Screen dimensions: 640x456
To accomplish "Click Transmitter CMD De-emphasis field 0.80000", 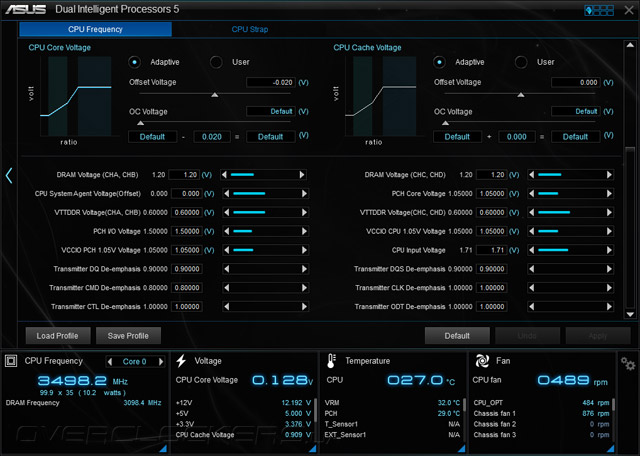I will click(187, 288).
